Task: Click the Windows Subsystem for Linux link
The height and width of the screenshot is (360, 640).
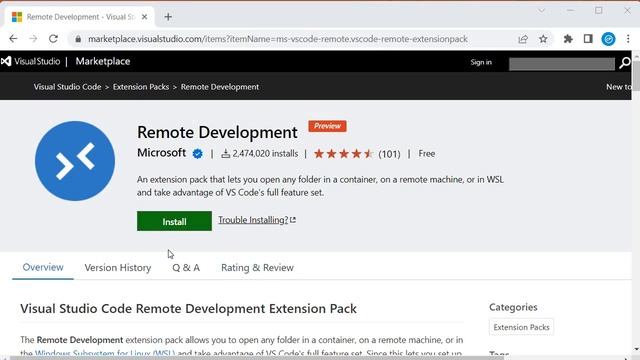Action: [x=105, y=353]
